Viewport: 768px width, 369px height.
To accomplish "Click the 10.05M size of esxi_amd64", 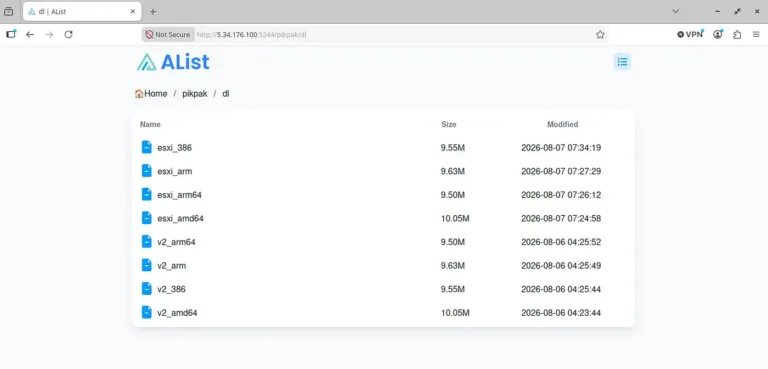I will [455, 218].
